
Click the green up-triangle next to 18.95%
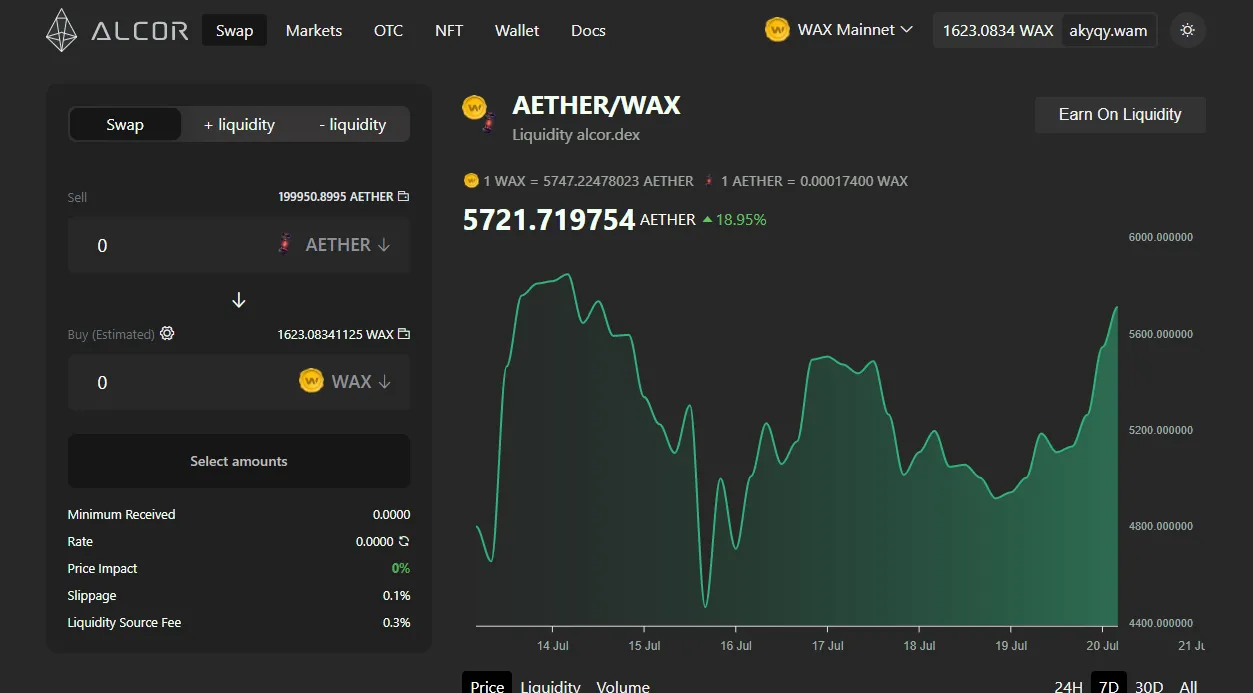coord(708,220)
